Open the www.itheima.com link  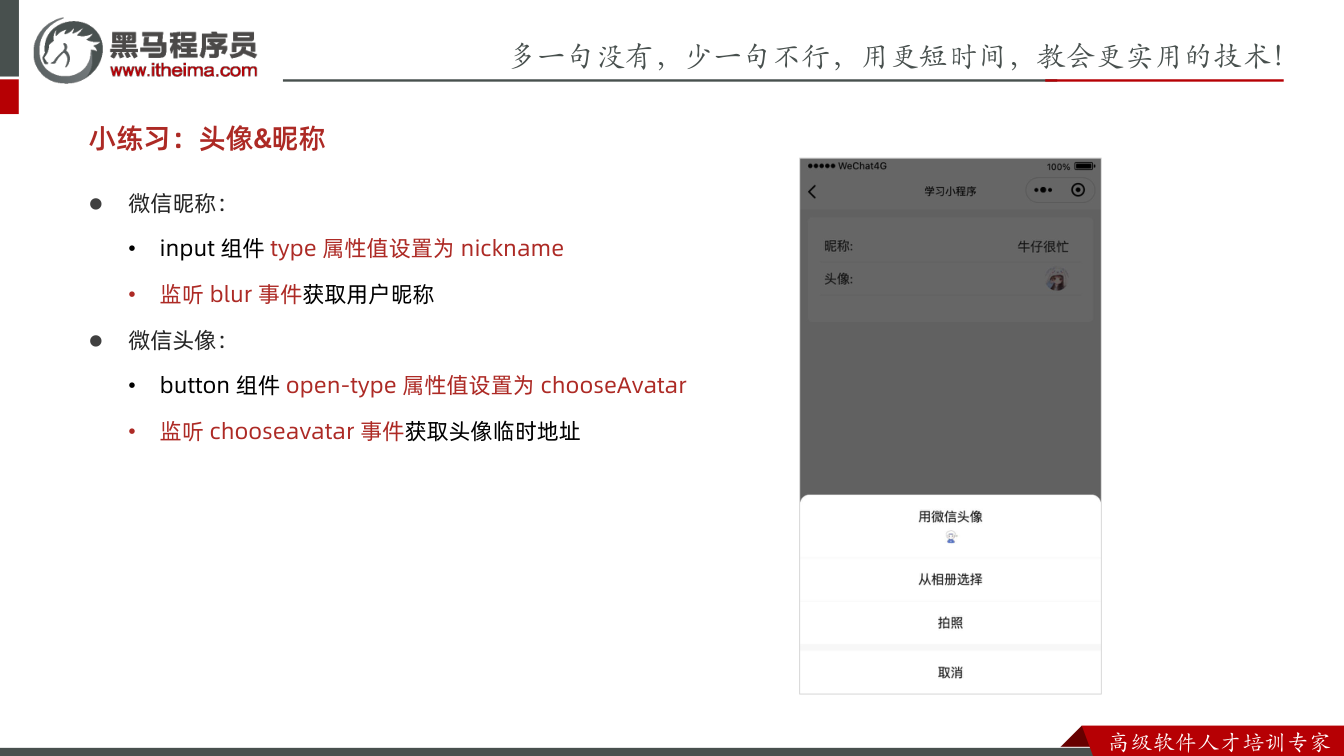183,70
